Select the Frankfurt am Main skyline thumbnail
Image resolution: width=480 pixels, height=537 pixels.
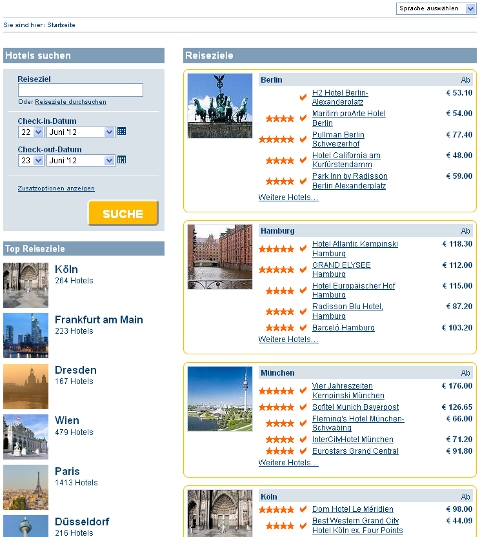click(26, 335)
